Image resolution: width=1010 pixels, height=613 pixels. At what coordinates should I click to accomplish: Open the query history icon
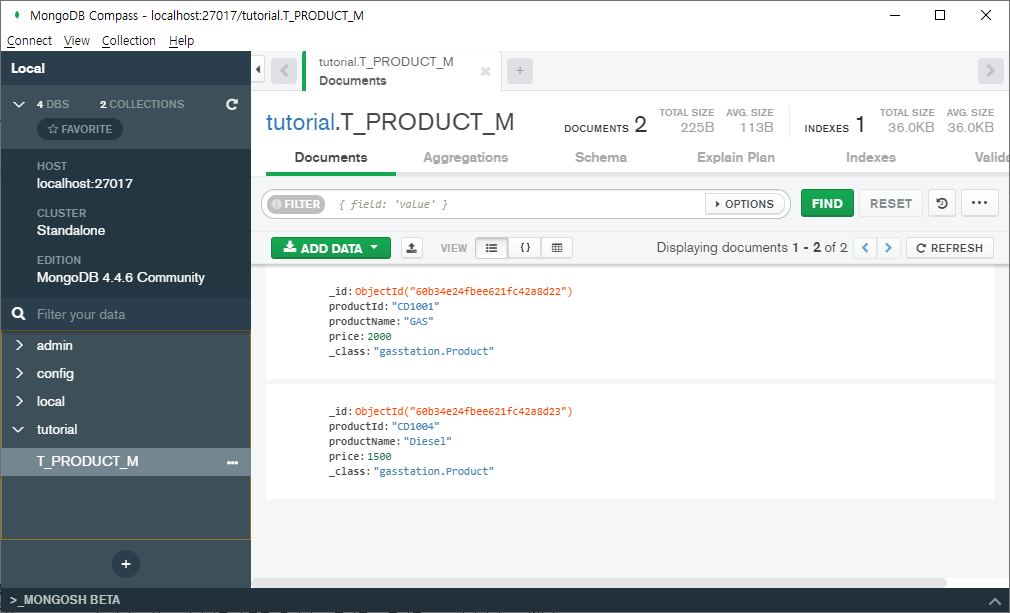point(941,203)
